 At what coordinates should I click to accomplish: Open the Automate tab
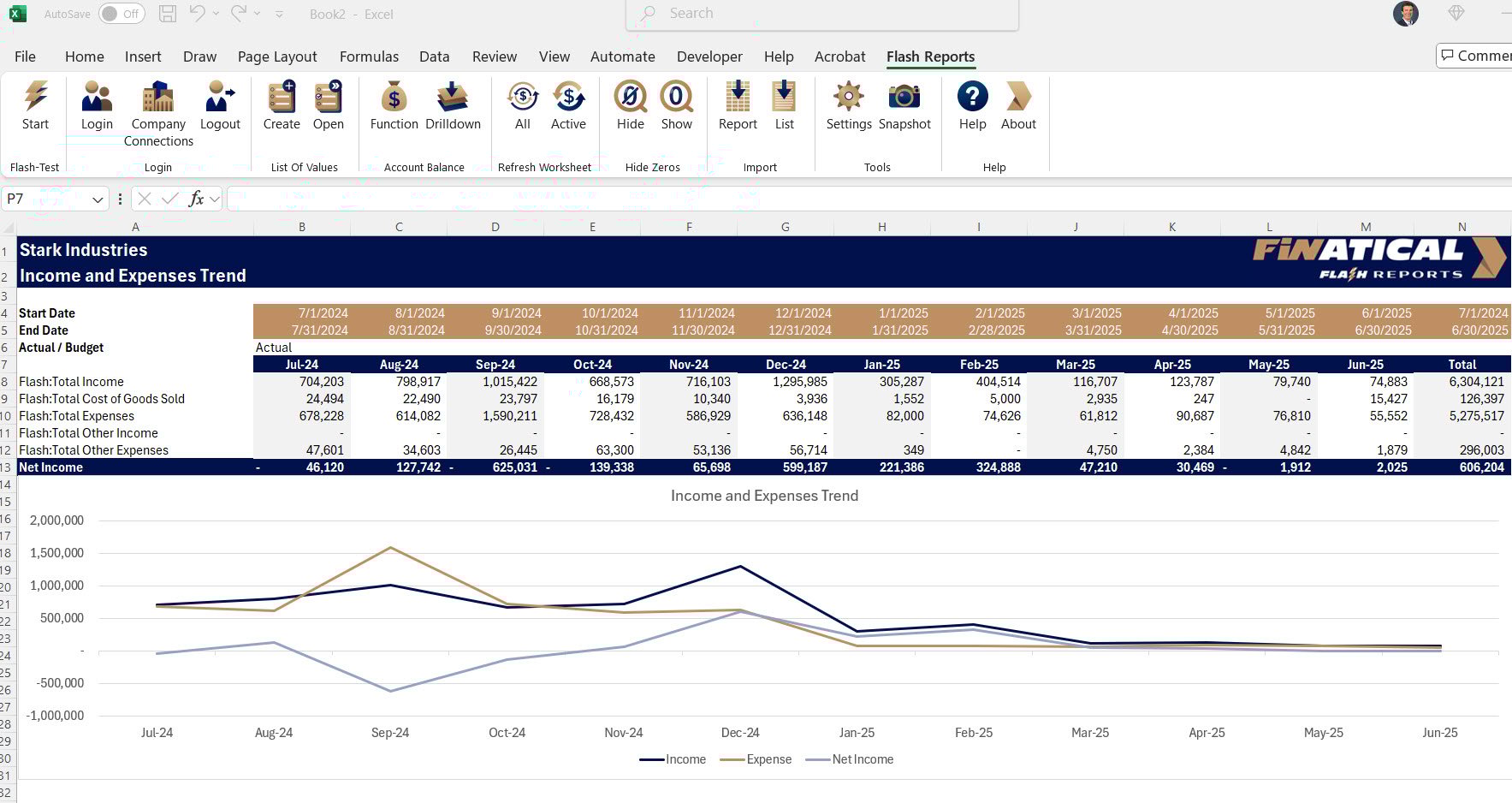(x=623, y=57)
